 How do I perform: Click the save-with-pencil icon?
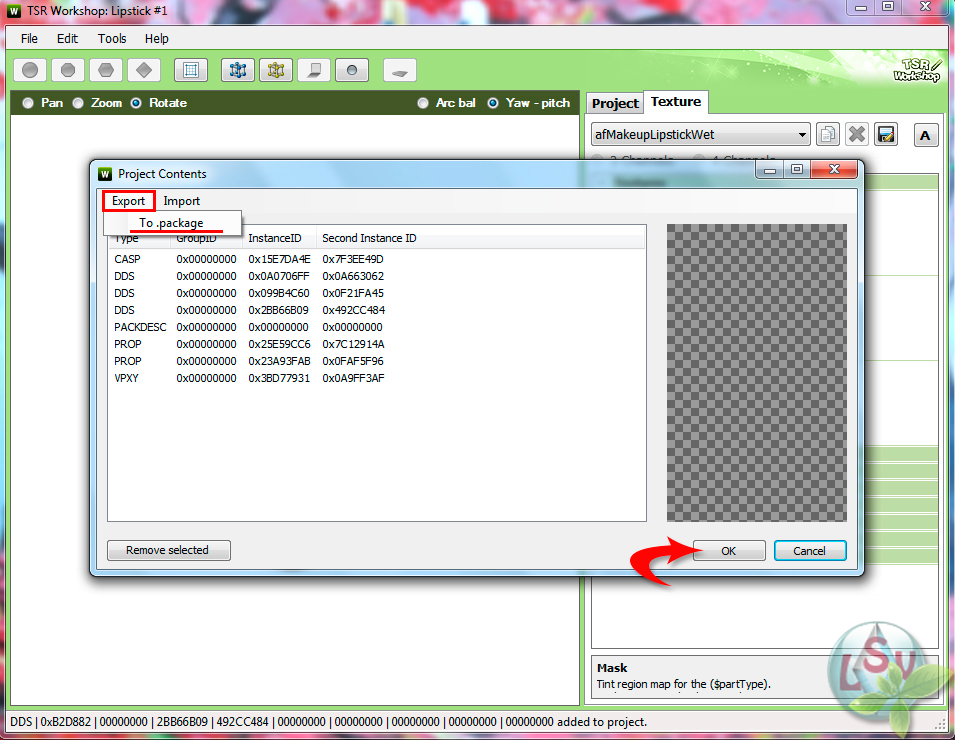pos(886,134)
